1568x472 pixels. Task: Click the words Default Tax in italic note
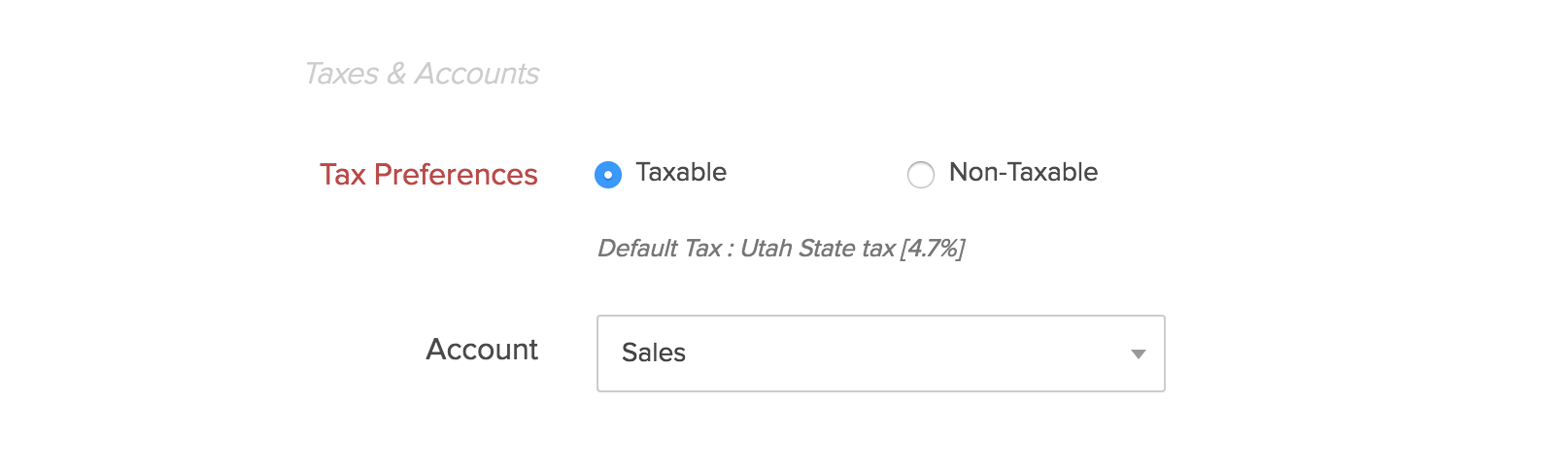tap(659, 249)
